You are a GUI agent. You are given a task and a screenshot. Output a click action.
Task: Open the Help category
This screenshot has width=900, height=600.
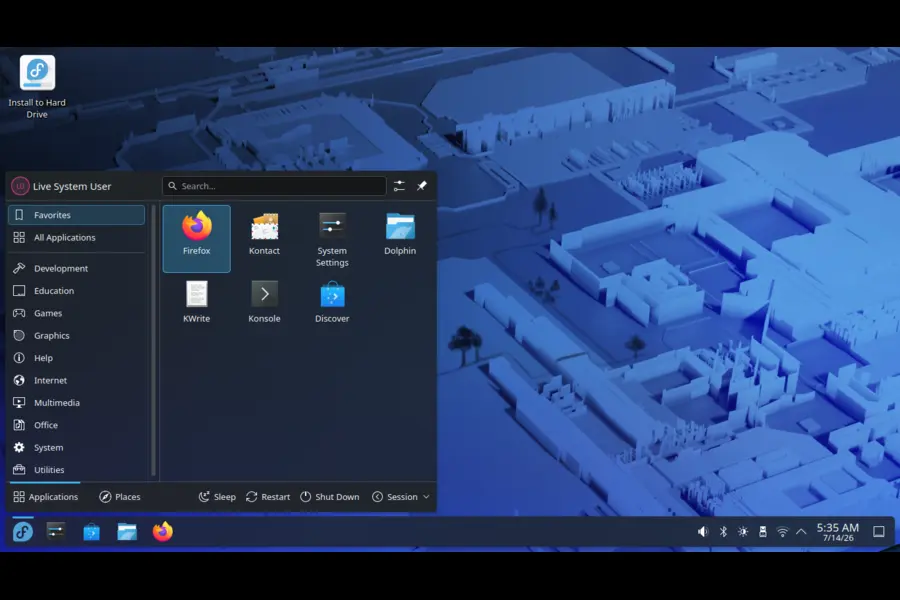[76, 358]
